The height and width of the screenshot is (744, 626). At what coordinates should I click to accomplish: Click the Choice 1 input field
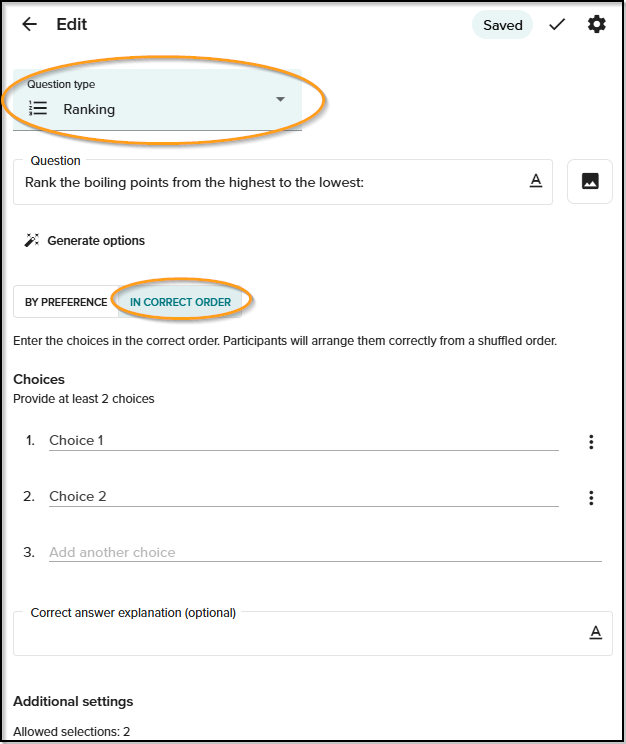tap(304, 441)
